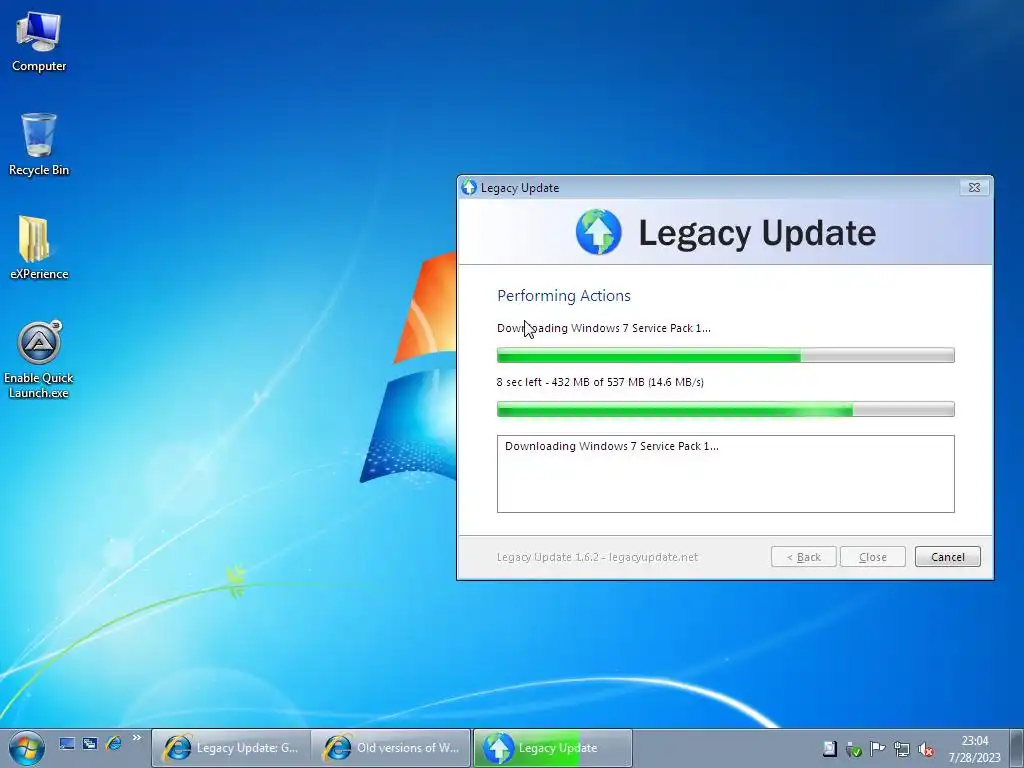Open the Windows Start menu orb
Viewport: 1024px width, 768px height.
(x=26, y=748)
